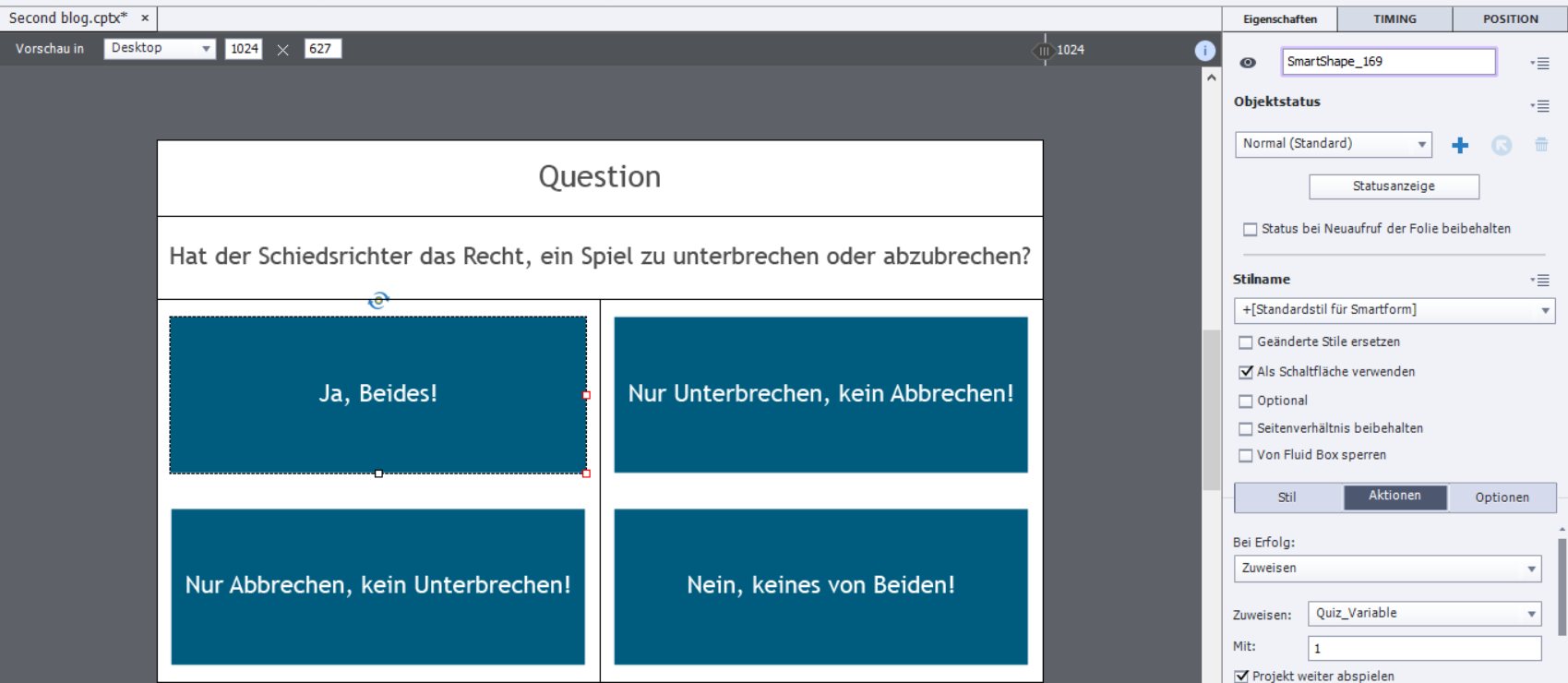Enable the 'Seitenverhältnis beibehalten' checkbox
The image size is (1568, 683).
(x=1246, y=429)
